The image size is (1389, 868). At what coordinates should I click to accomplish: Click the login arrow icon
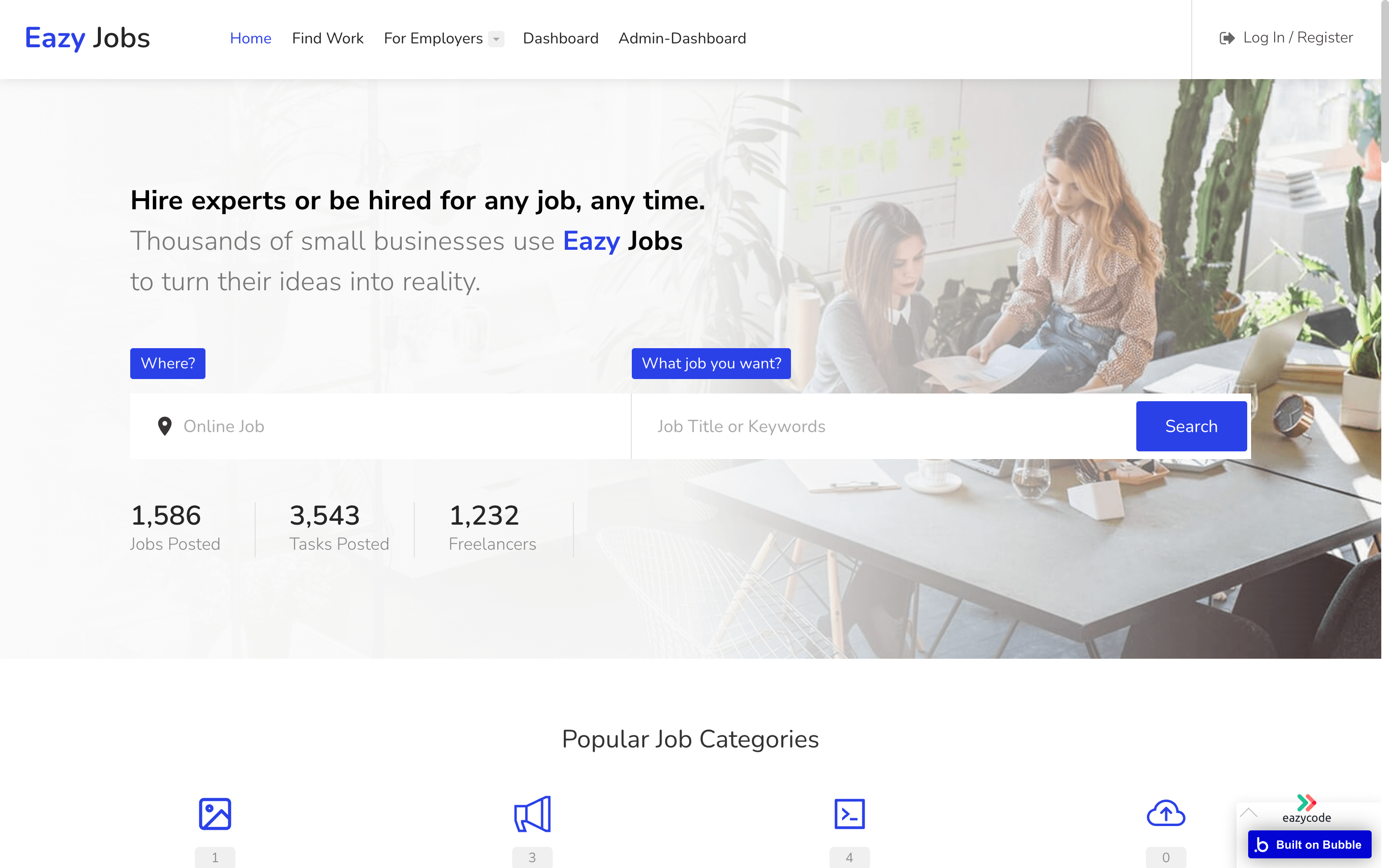pyautogui.click(x=1226, y=38)
